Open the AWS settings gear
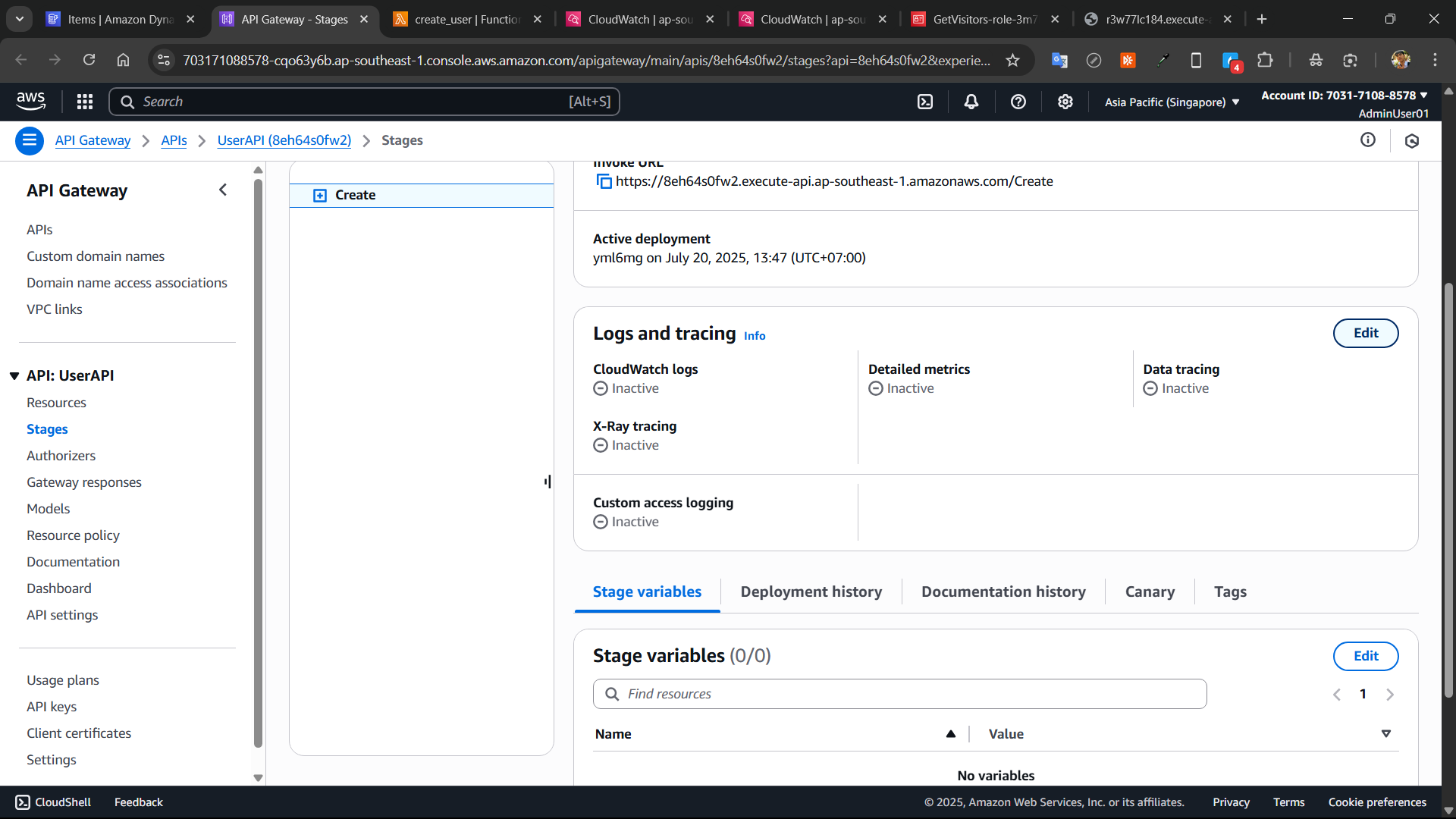 [x=1065, y=102]
